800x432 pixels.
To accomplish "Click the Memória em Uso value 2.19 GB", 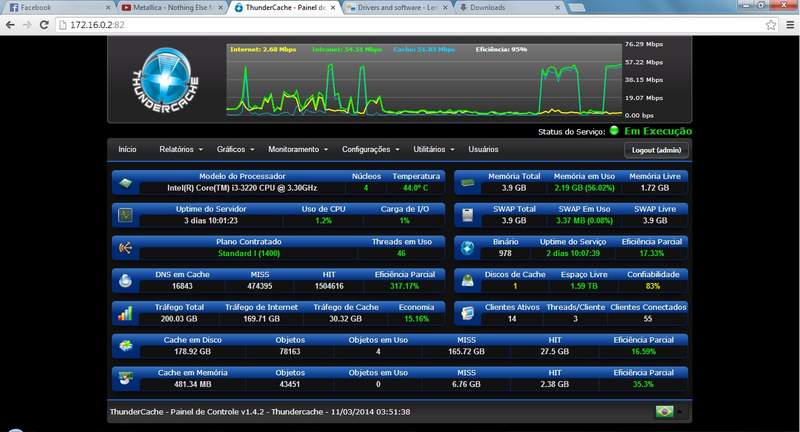I will [x=584, y=188].
